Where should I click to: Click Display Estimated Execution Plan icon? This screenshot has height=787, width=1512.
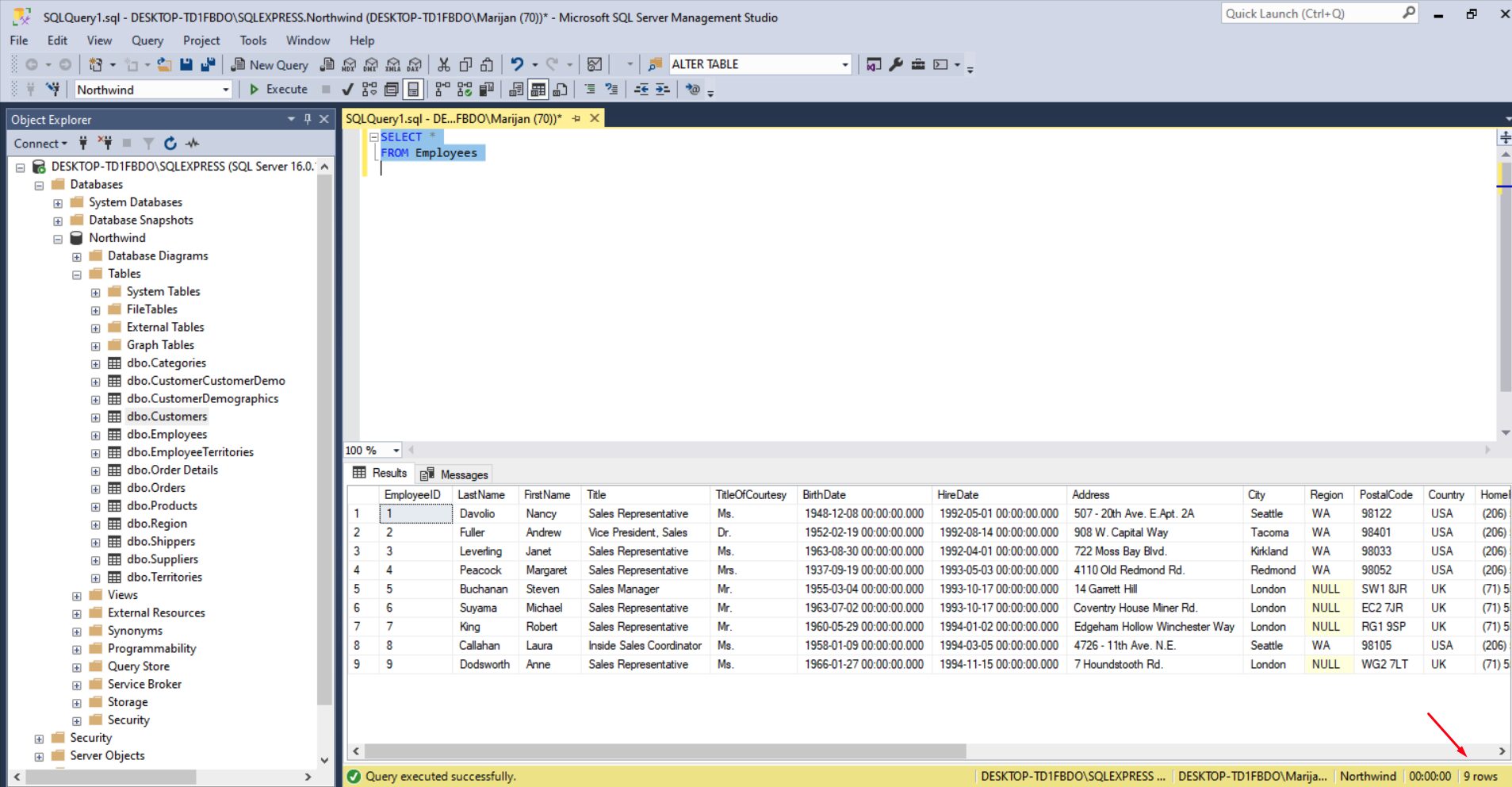pos(369,90)
